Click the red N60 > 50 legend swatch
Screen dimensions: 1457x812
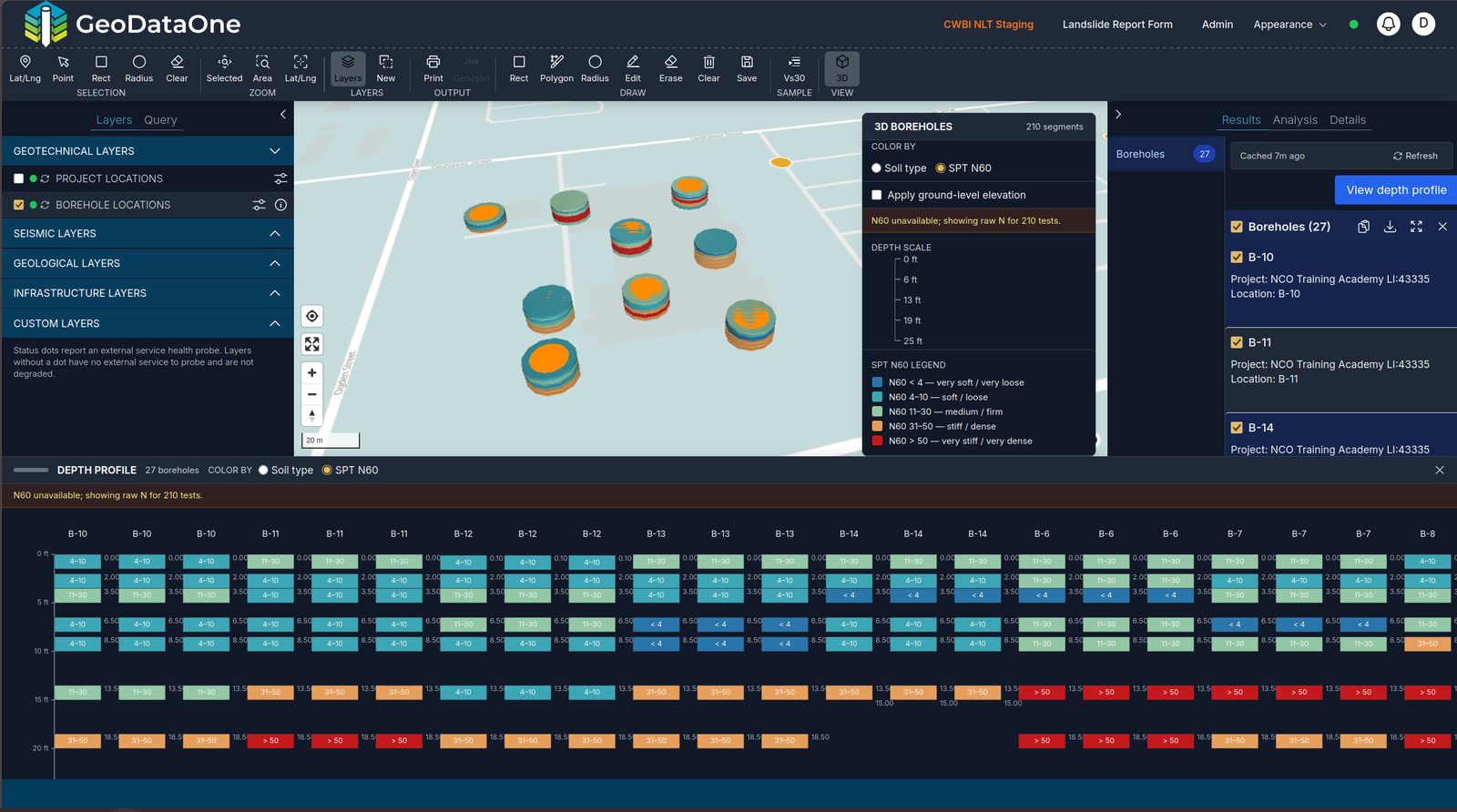[x=877, y=441]
